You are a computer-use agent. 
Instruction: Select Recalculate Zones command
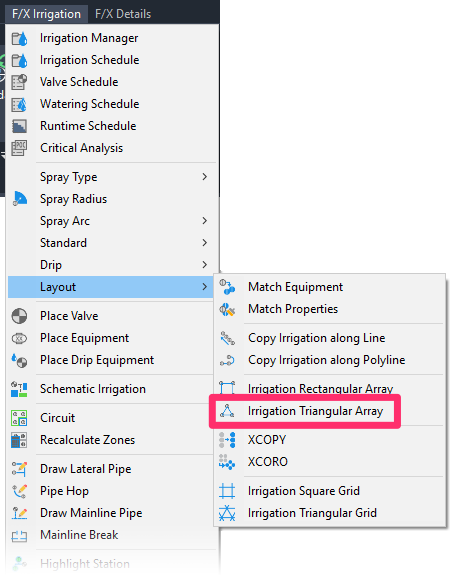(111, 440)
